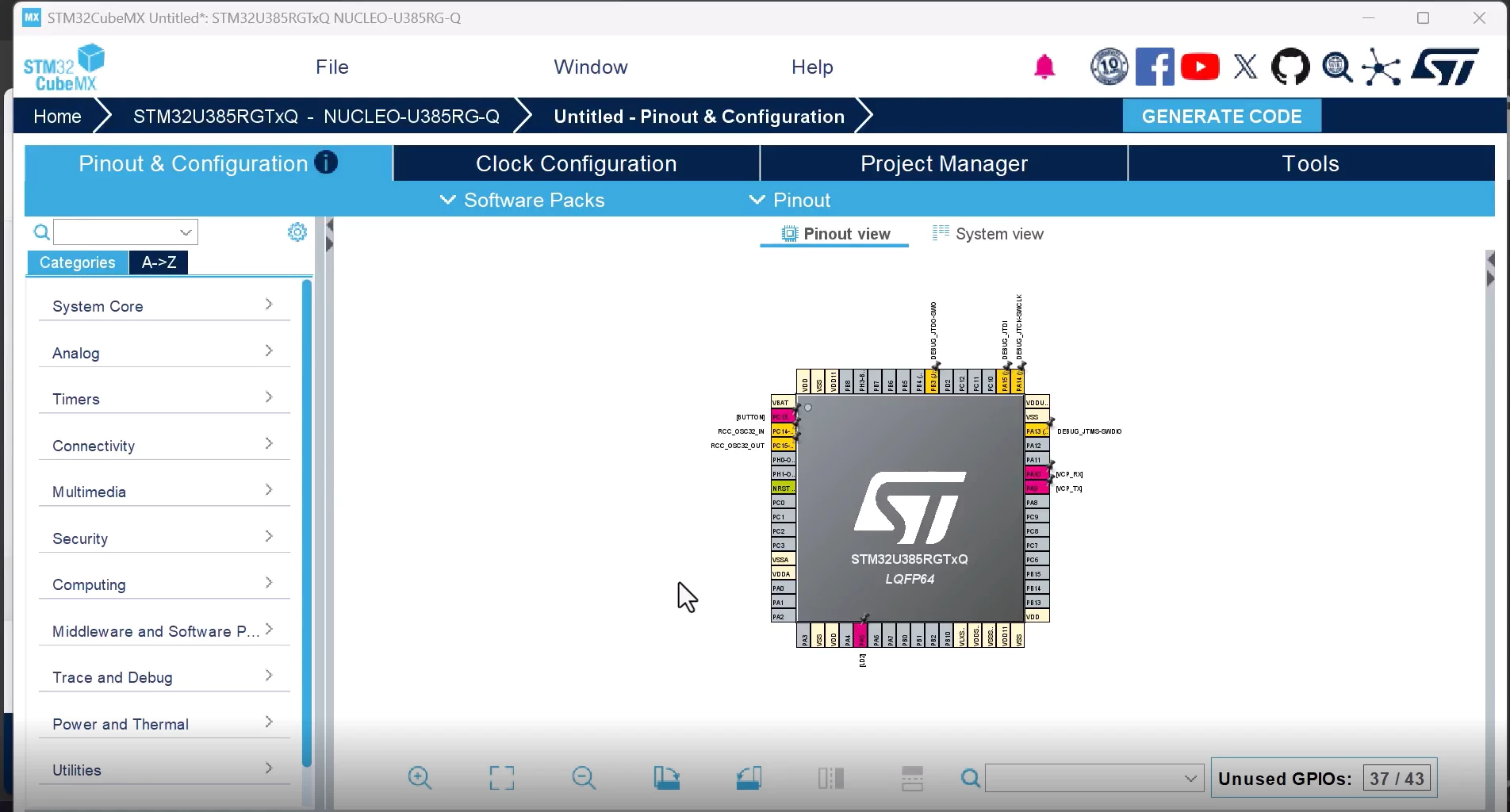The width and height of the screenshot is (1510, 812).
Task: Click the pin search magnifier icon
Action: coord(970,779)
